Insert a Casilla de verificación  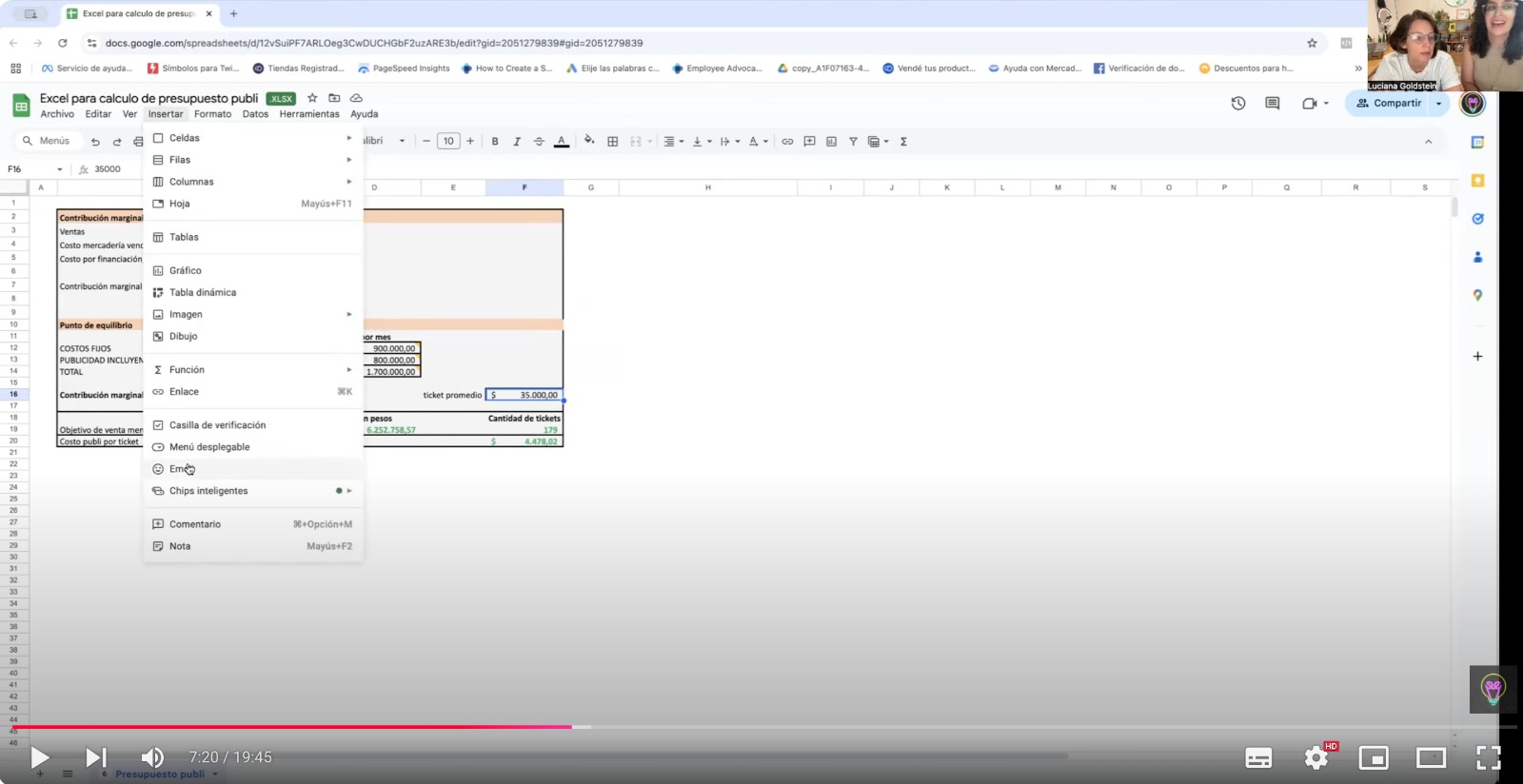[x=217, y=425]
